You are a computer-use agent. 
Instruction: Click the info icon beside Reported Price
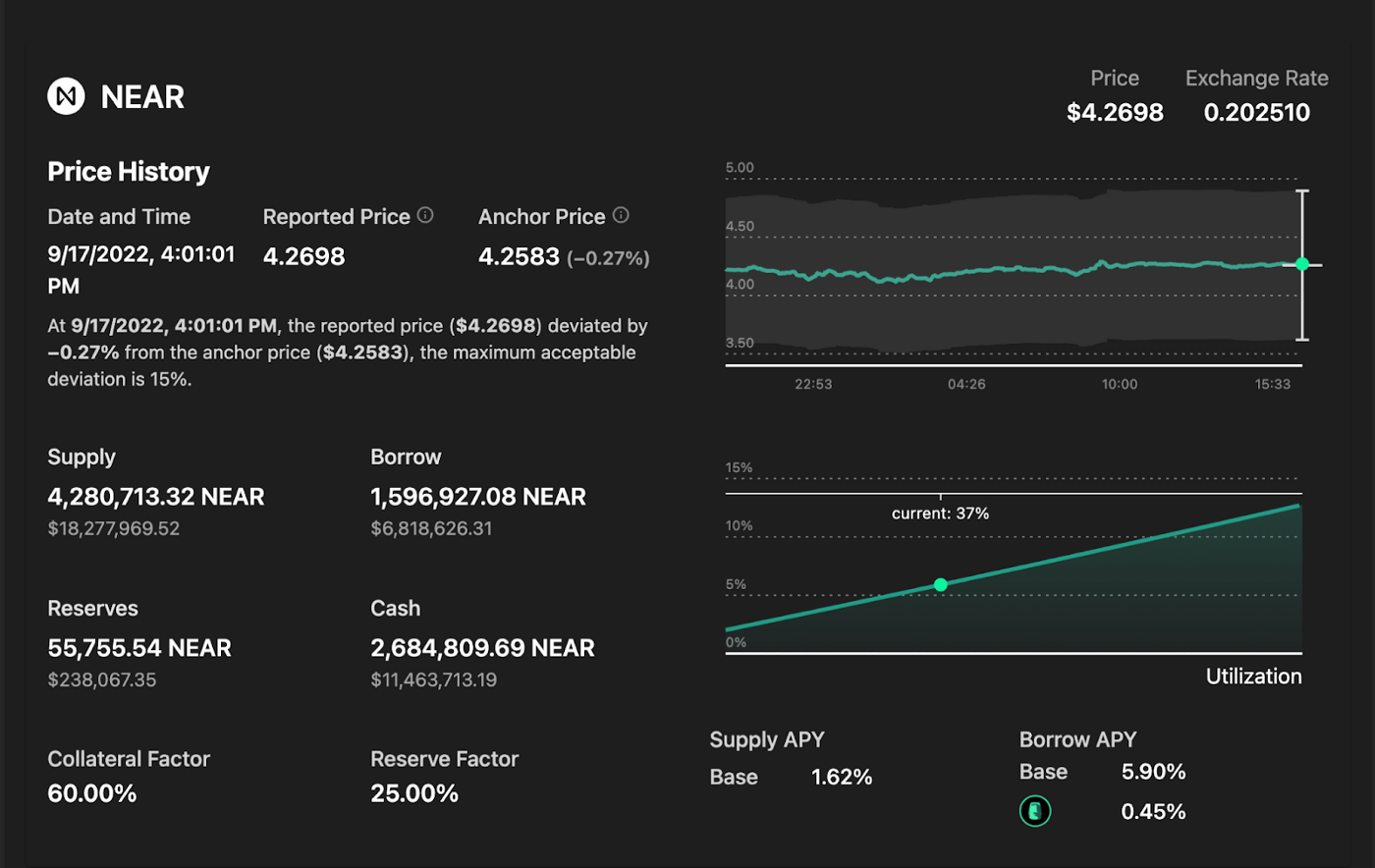click(425, 215)
